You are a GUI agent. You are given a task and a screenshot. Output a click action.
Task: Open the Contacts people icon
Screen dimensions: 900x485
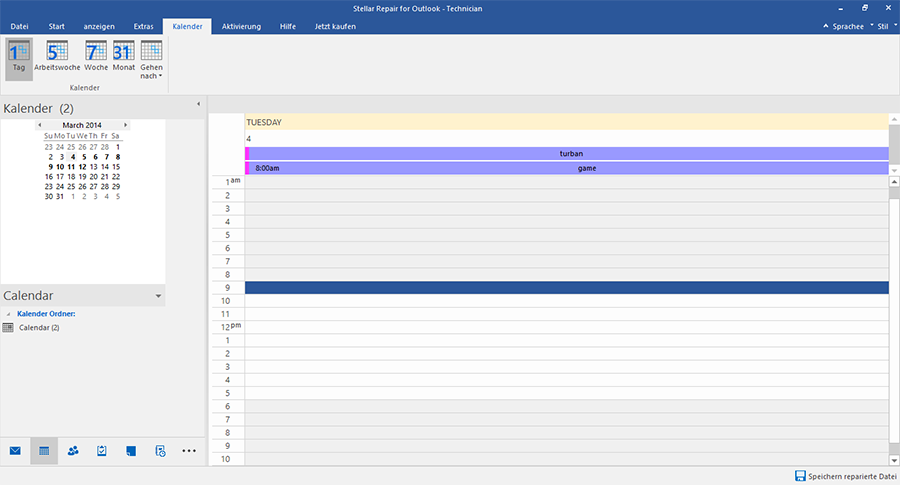tap(73, 451)
